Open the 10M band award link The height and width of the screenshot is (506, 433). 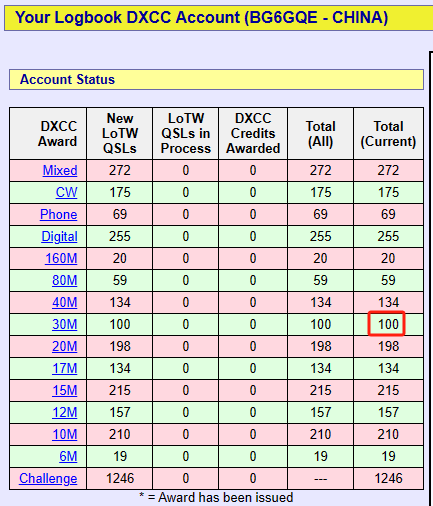coord(65,434)
